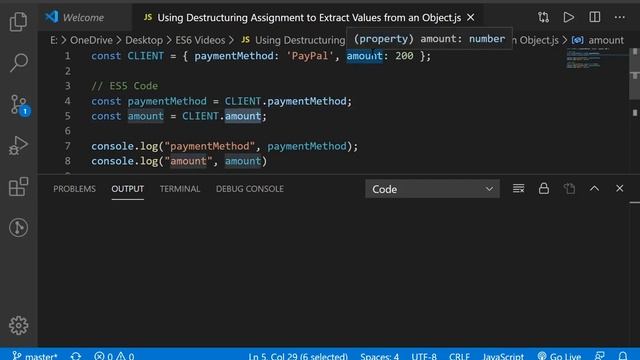Click the // ES5 Code comment
640x360 pixels.
click(124, 86)
